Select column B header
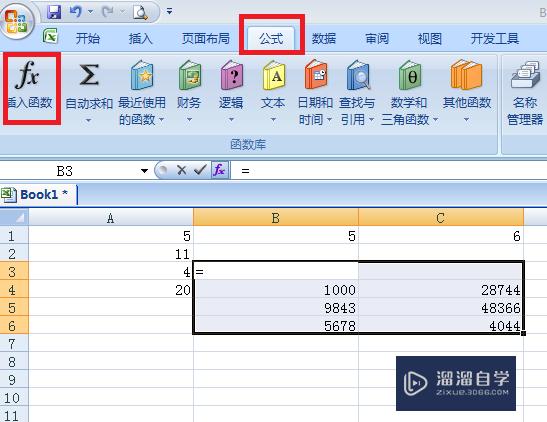Viewport: 547px width, 422px height. point(276,218)
